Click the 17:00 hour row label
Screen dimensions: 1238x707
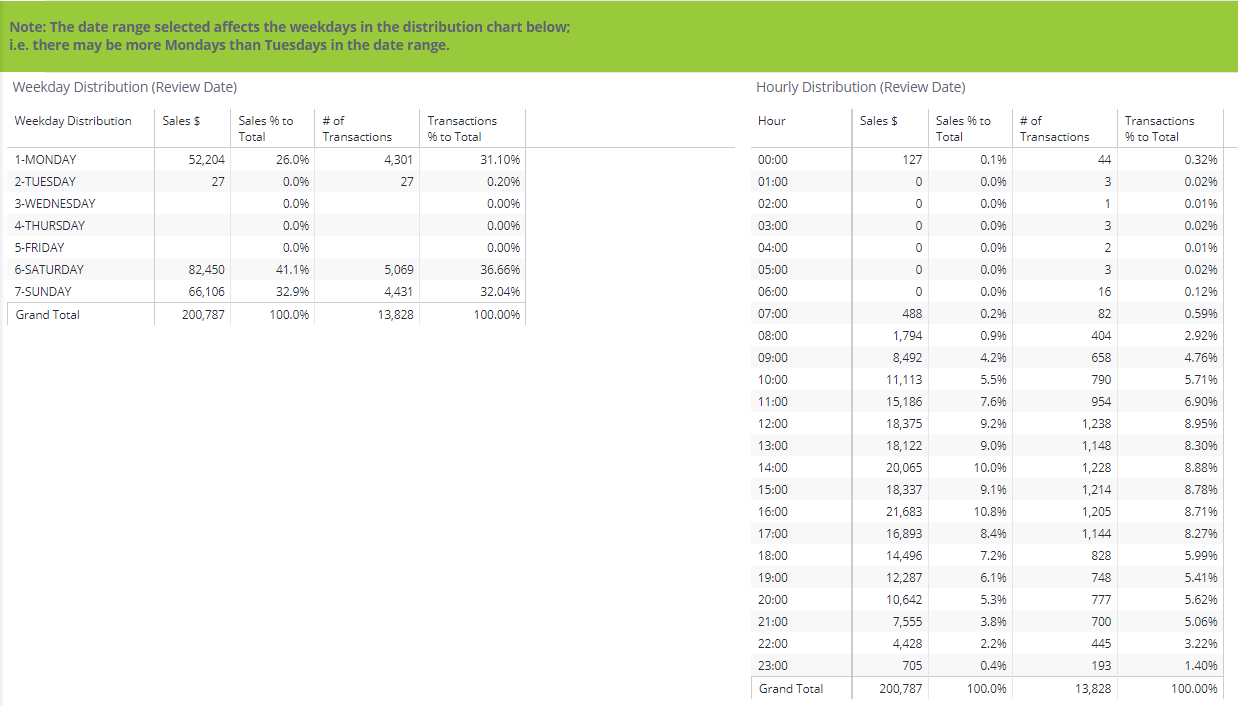[x=773, y=534]
